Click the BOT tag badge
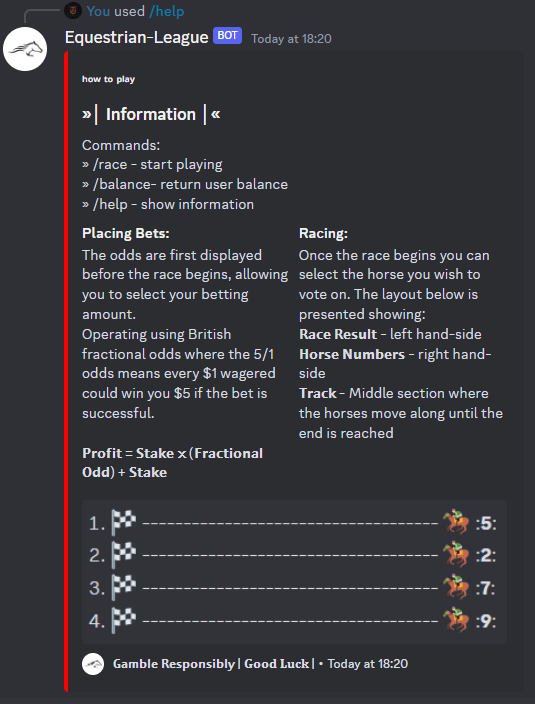This screenshot has width=535, height=704. 228,36
